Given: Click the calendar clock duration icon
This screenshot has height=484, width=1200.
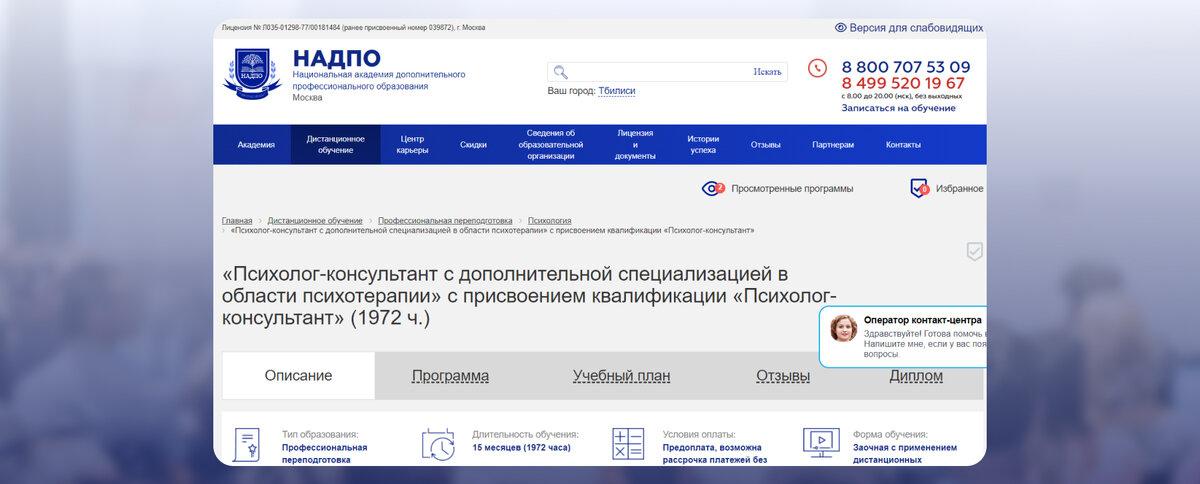Looking at the screenshot, I should pyautogui.click(x=438, y=445).
